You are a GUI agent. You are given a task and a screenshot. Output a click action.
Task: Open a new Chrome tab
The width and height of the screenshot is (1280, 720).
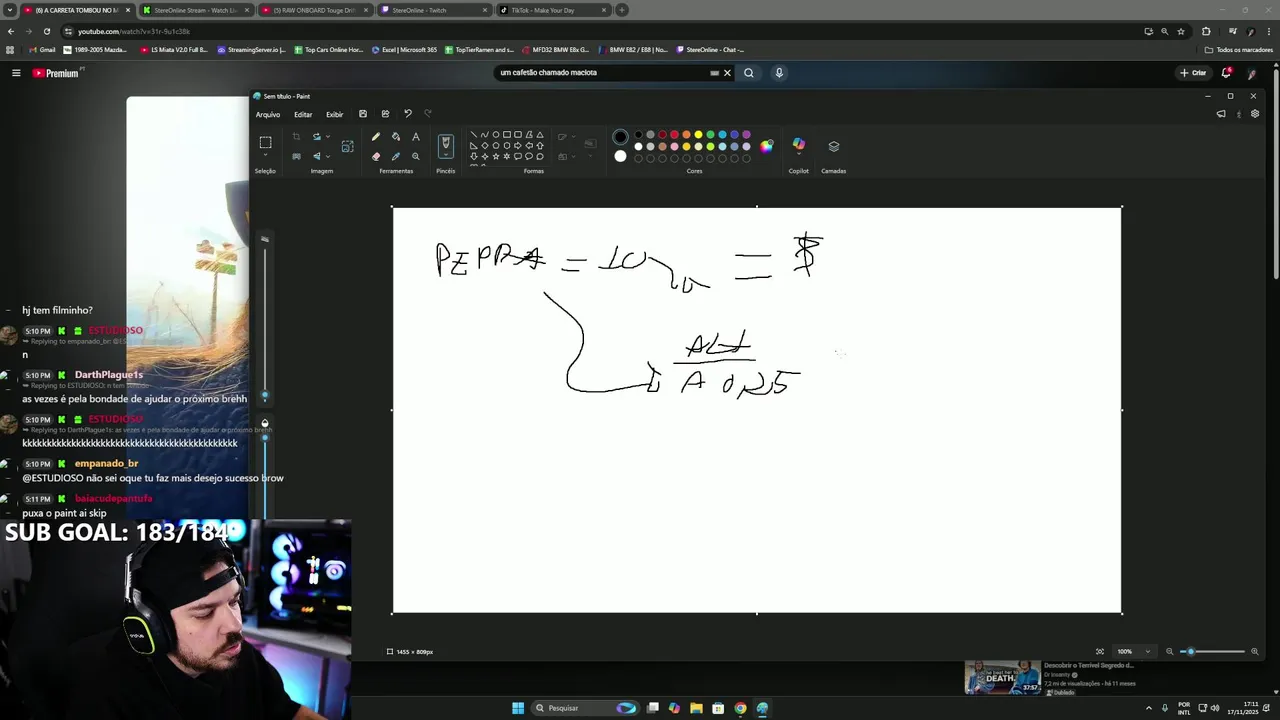(622, 10)
